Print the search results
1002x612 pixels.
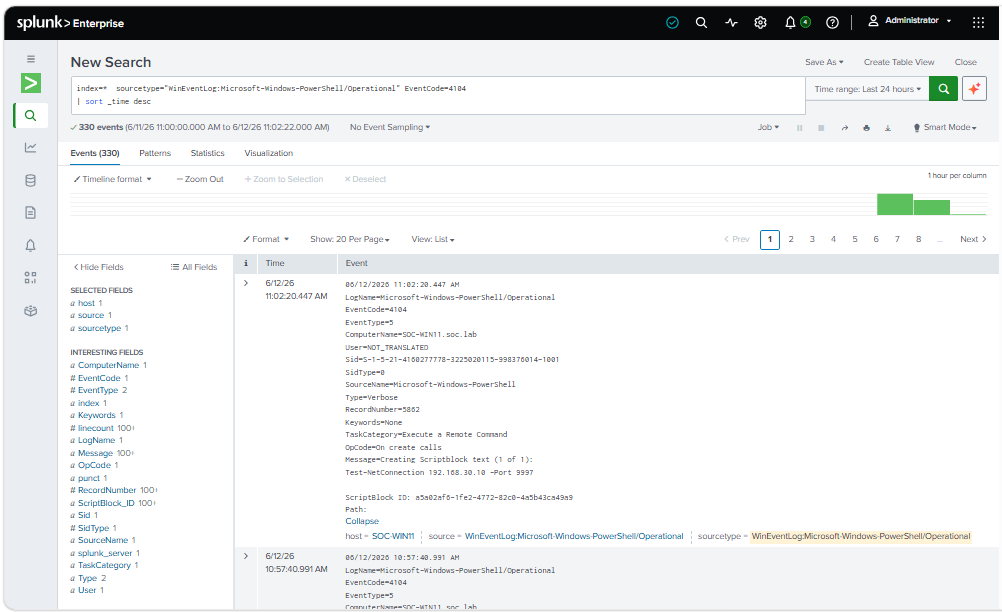pos(867,128)
